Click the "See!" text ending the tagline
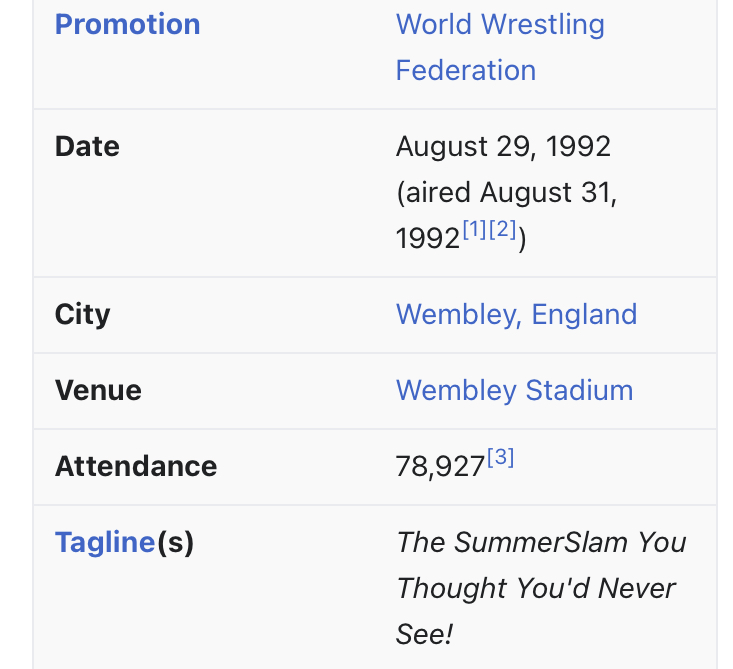 (424, 634)
